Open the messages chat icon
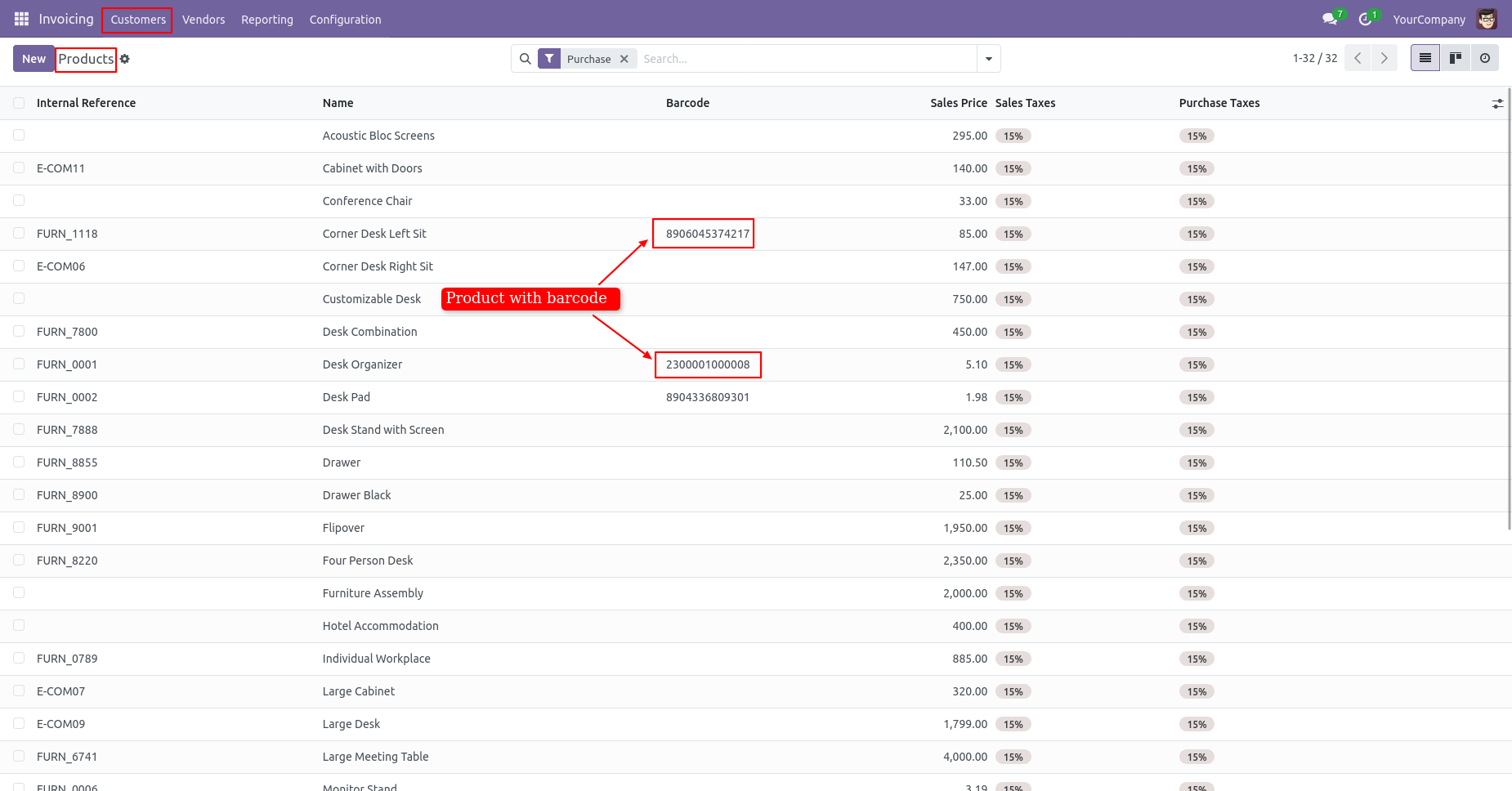 1329,19
